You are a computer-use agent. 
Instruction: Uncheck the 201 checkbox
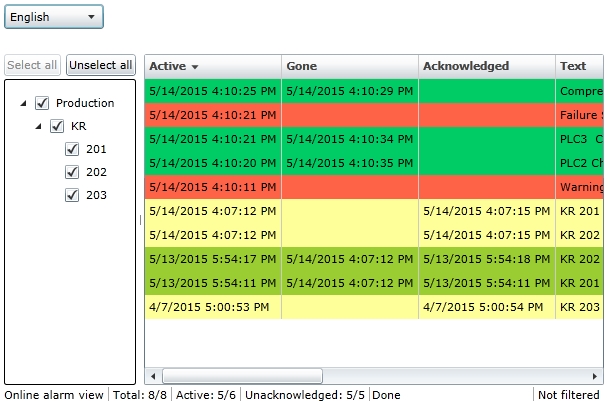pyautogui.click(x=72, y=149)
